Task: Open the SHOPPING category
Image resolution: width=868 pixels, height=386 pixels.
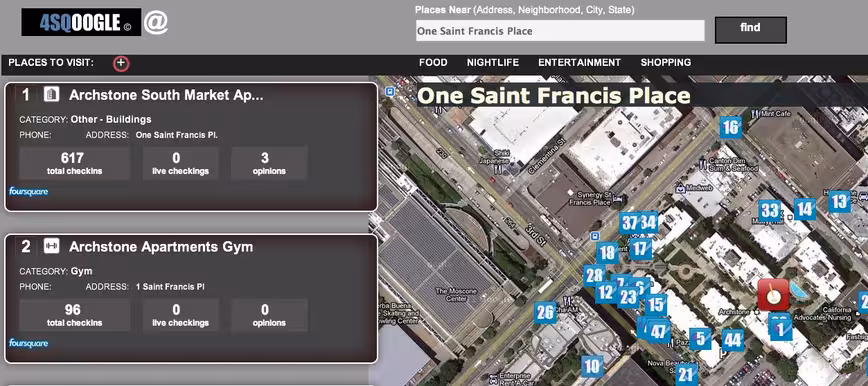Action: click(x=665, y=63)
